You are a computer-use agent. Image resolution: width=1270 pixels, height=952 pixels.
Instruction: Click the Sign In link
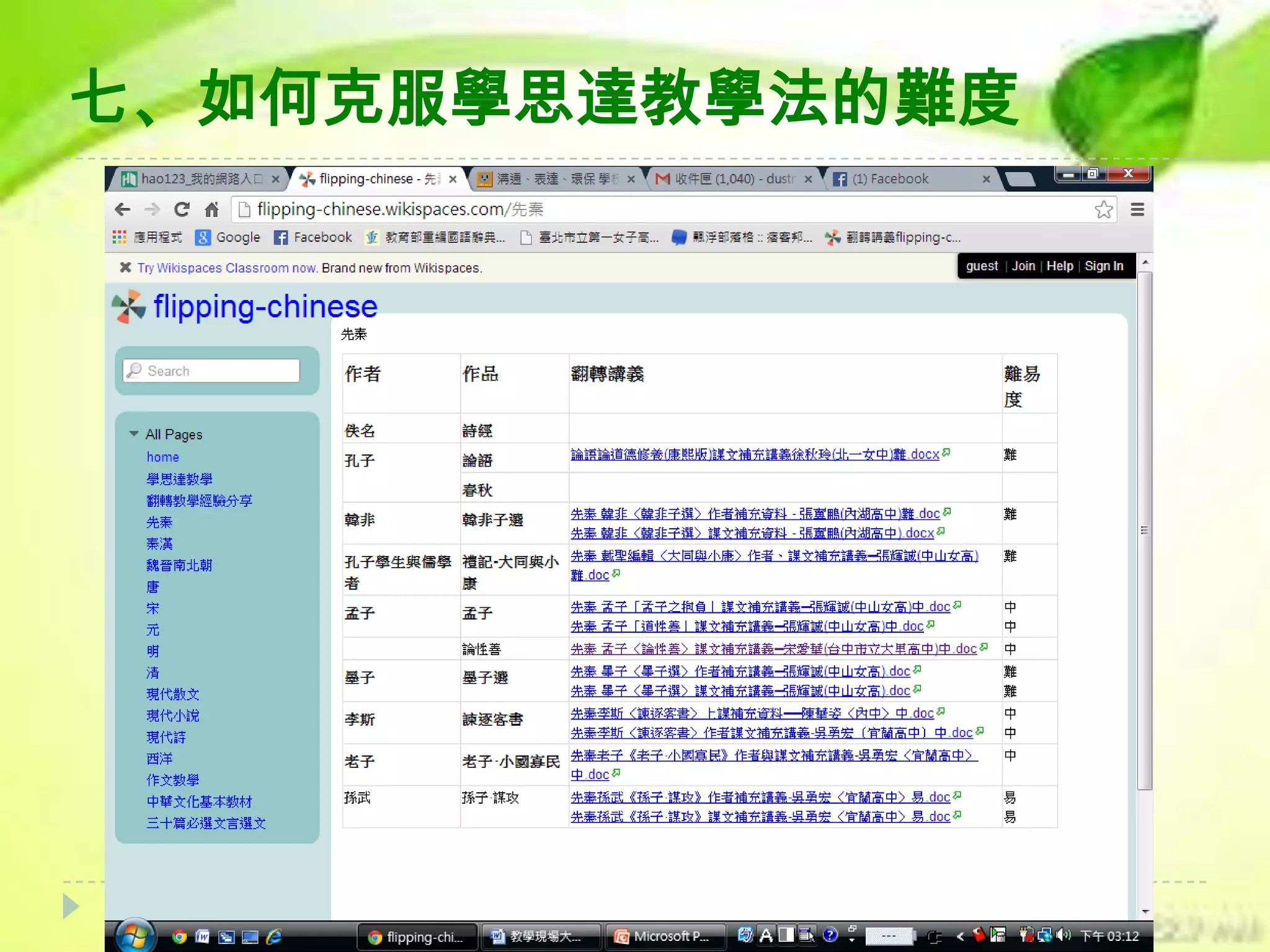coord(1104,266)
